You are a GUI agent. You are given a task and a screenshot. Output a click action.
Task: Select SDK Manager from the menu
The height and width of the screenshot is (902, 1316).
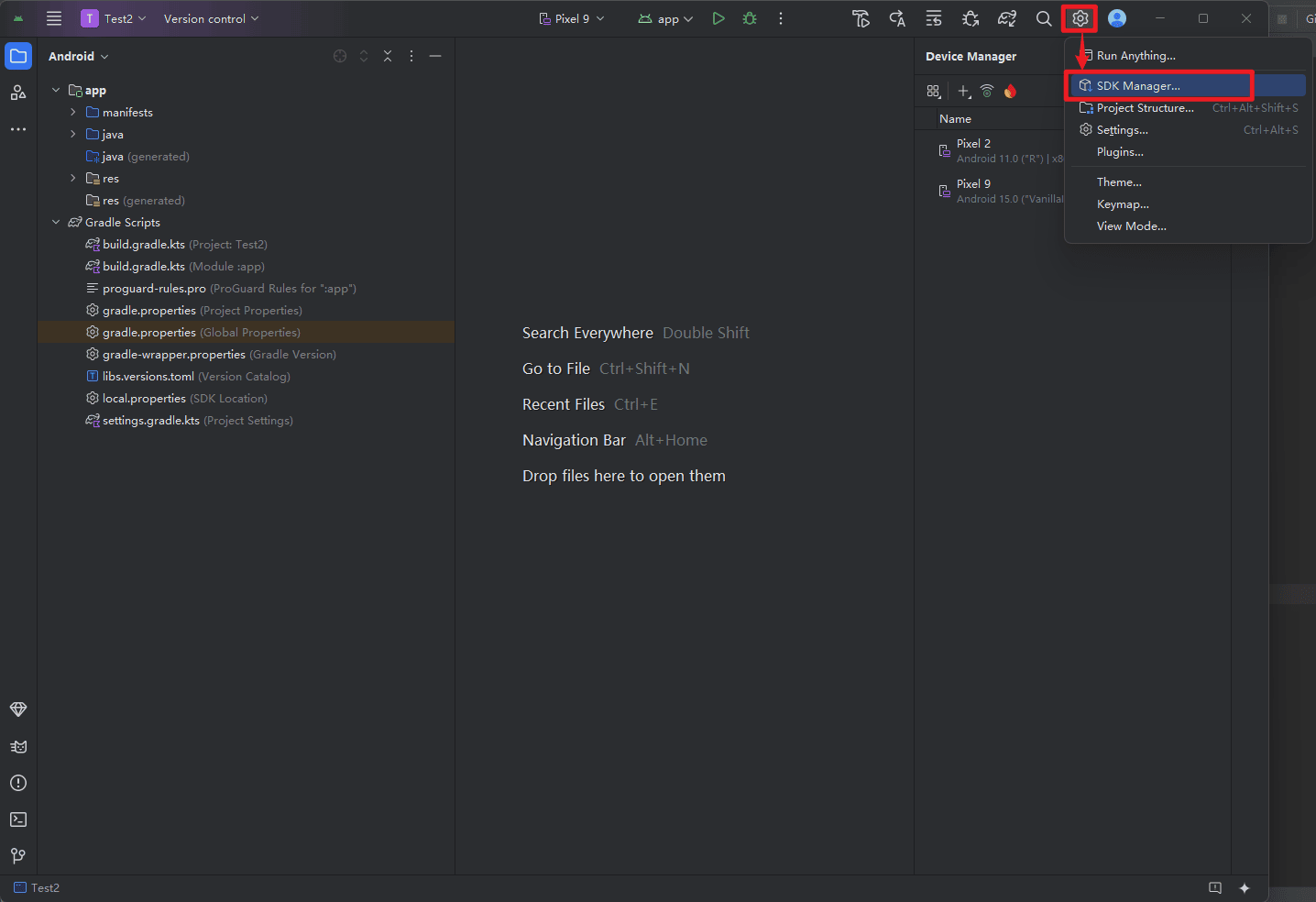pyautogui.click(x=1138, y=85)
